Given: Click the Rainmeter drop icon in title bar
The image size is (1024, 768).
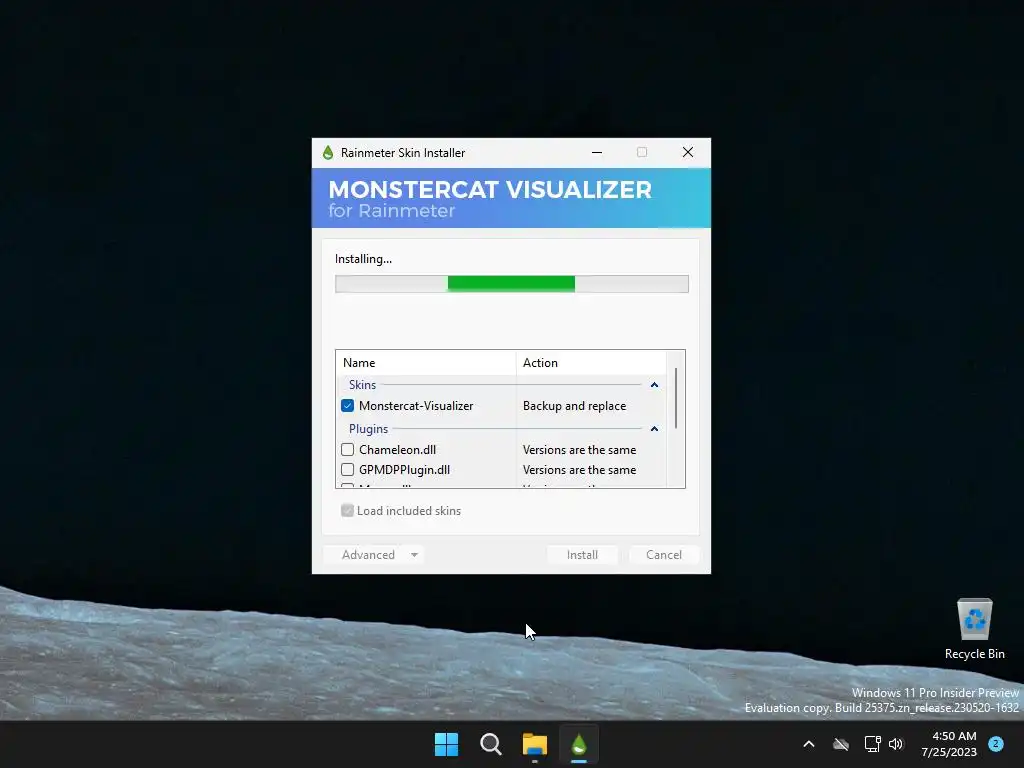Looking at the screenshot, I should (x=328, y=153).
